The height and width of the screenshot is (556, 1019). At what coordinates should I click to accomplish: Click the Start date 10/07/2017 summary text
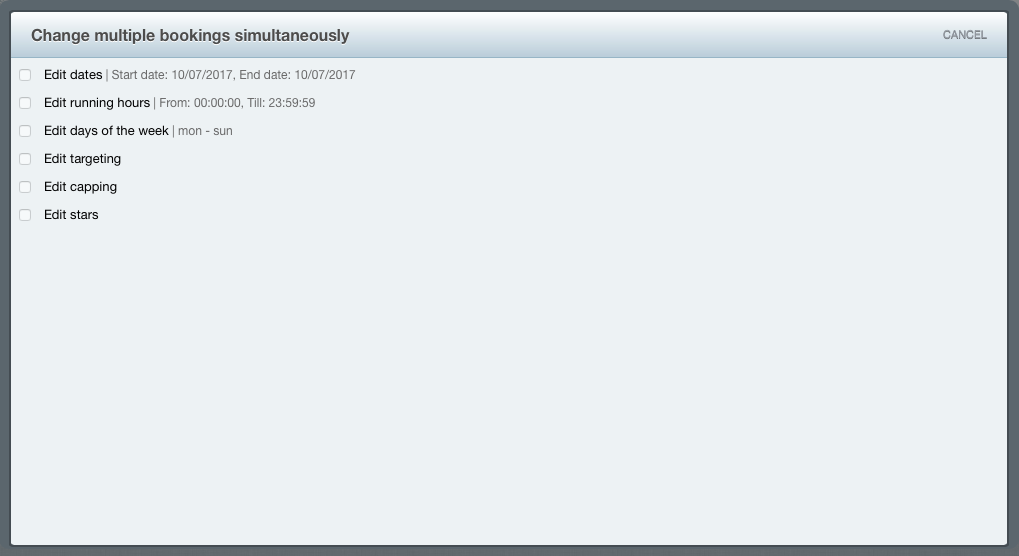point(172,75)
